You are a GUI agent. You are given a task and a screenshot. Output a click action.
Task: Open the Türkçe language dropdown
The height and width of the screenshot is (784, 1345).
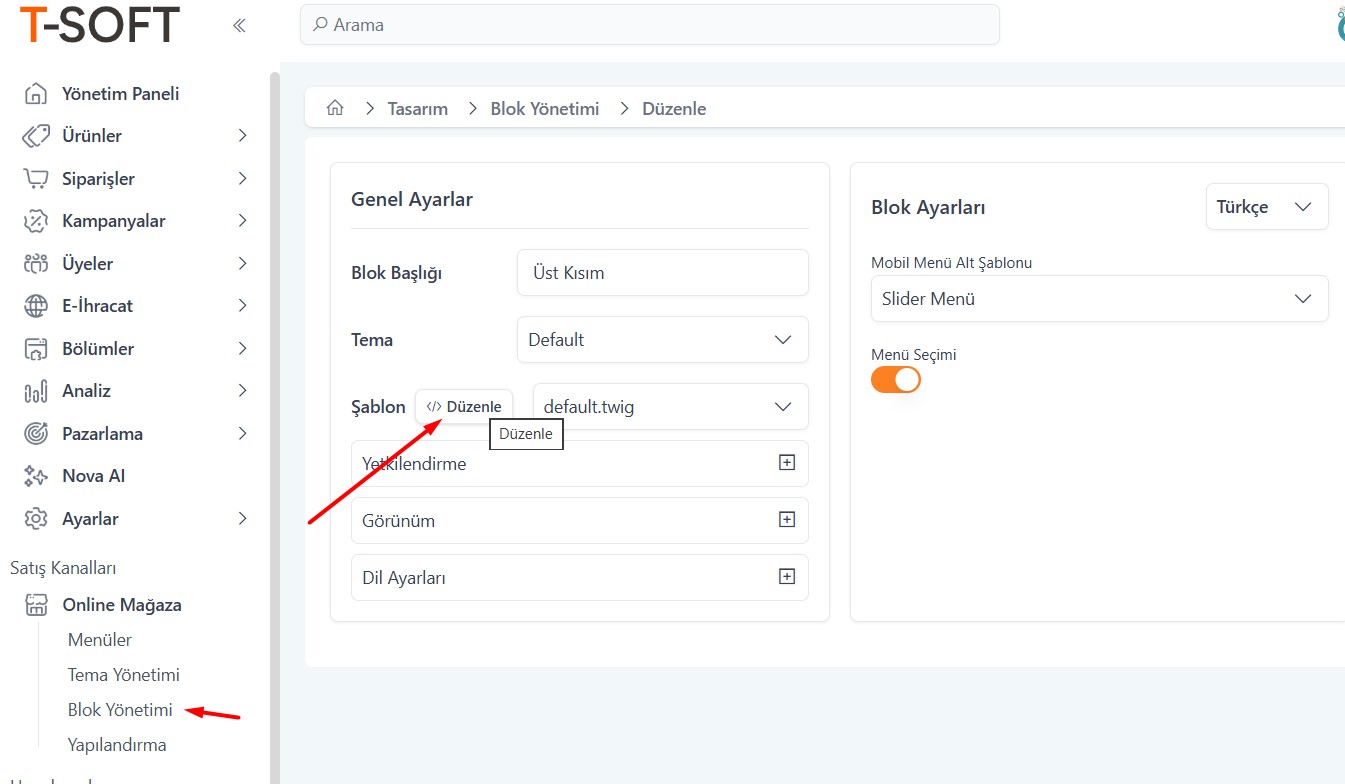[1266, 207]
